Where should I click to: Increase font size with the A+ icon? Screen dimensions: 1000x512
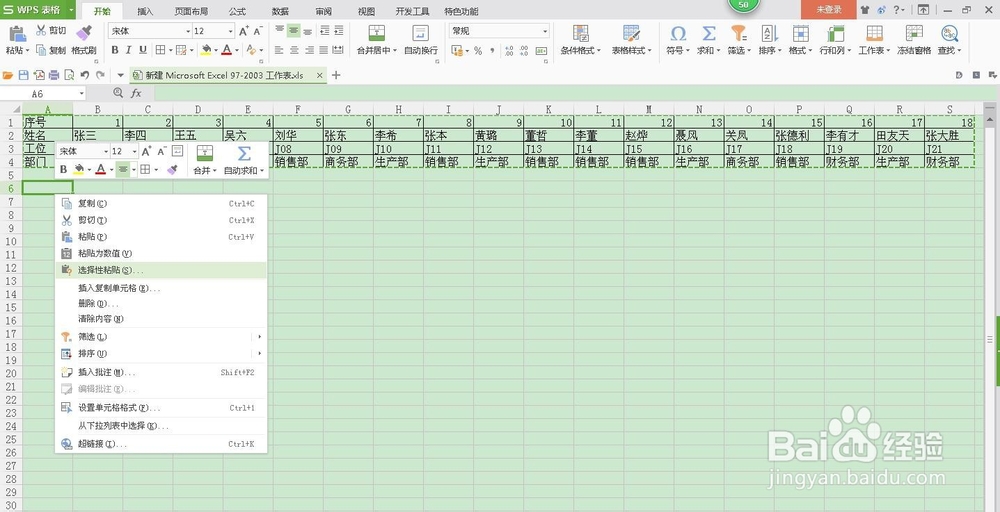(x=244, y=31)
